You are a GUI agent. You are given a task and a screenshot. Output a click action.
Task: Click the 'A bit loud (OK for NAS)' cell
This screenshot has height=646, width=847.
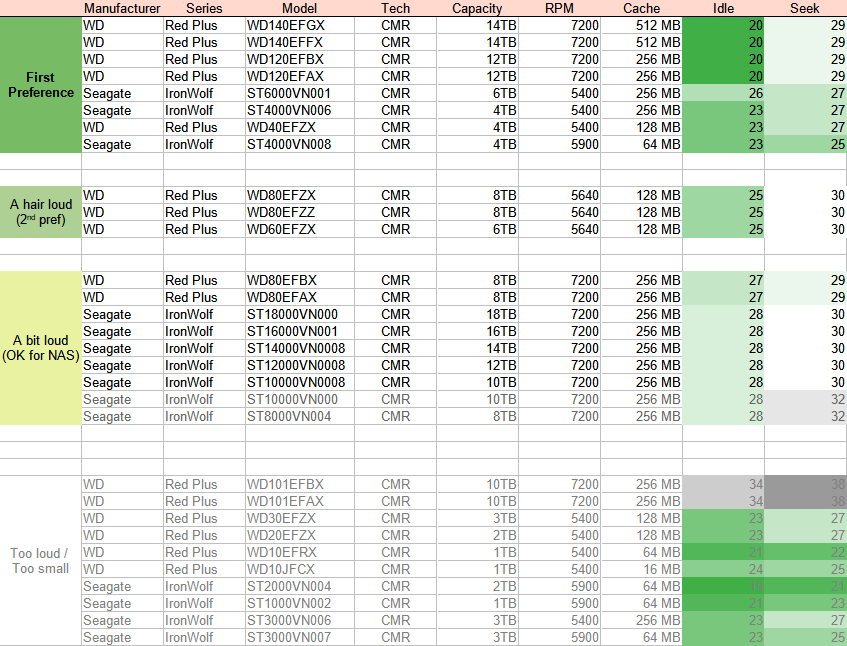(41, 348)
